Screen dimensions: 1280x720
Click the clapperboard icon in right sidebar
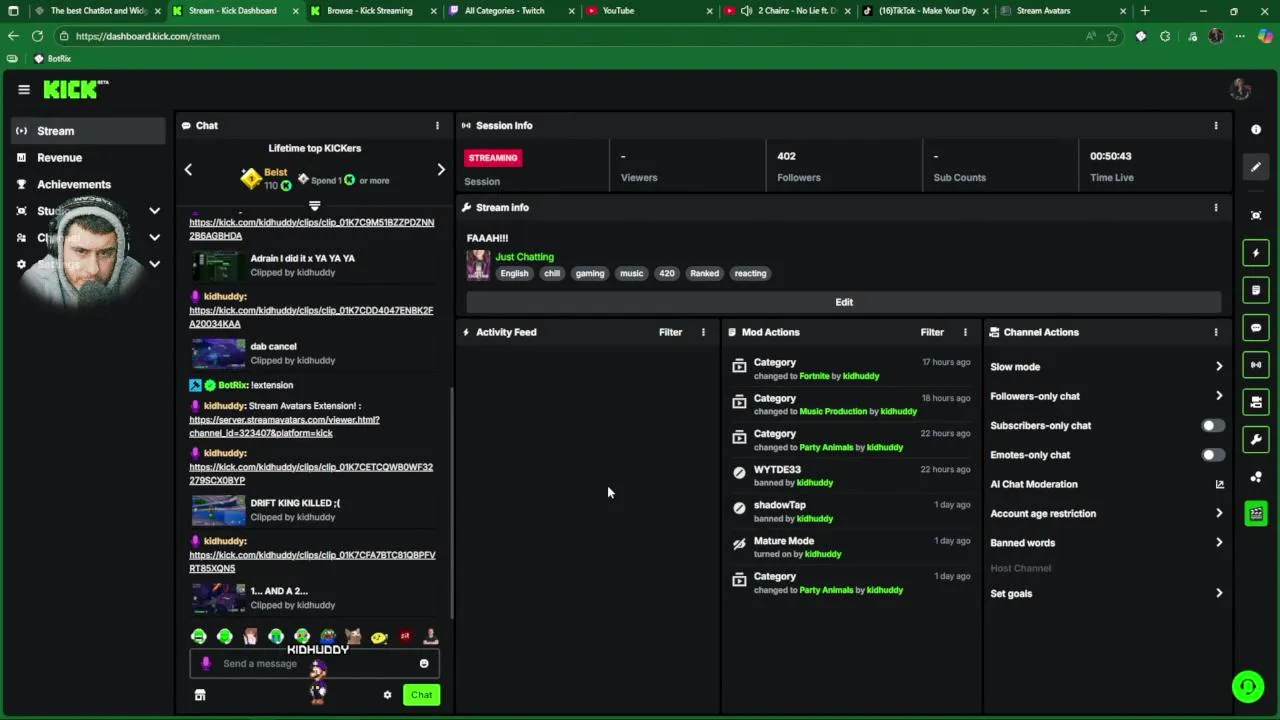pos(1256,514)
